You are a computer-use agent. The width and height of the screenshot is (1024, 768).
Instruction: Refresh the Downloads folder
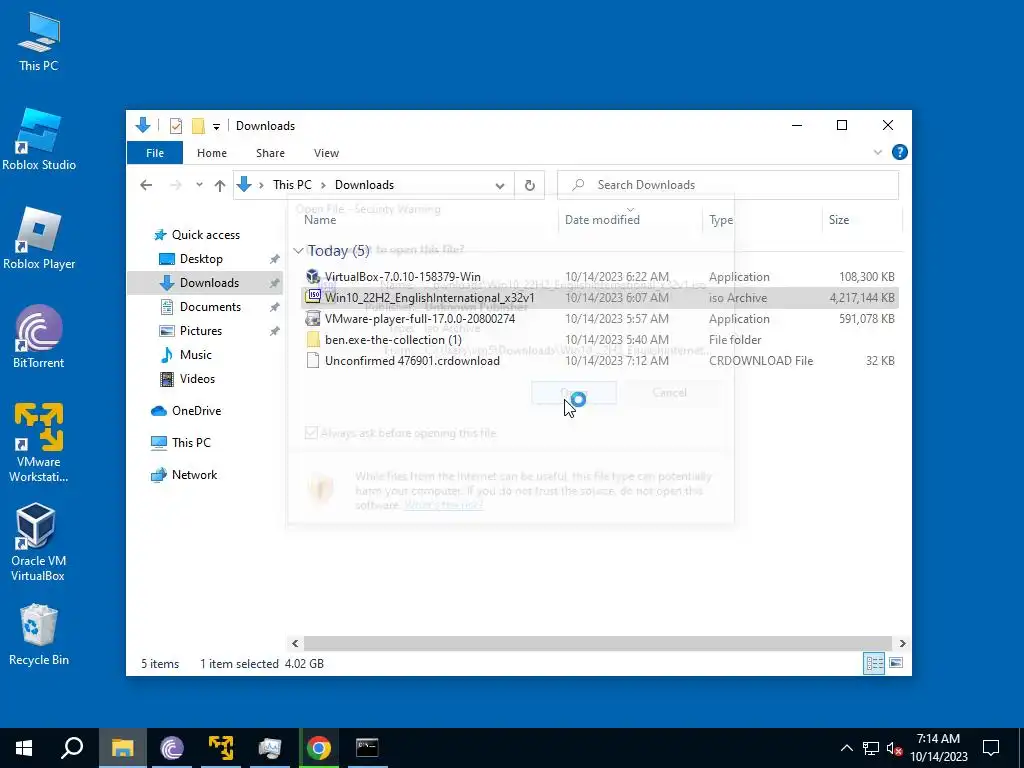(530, 185)
